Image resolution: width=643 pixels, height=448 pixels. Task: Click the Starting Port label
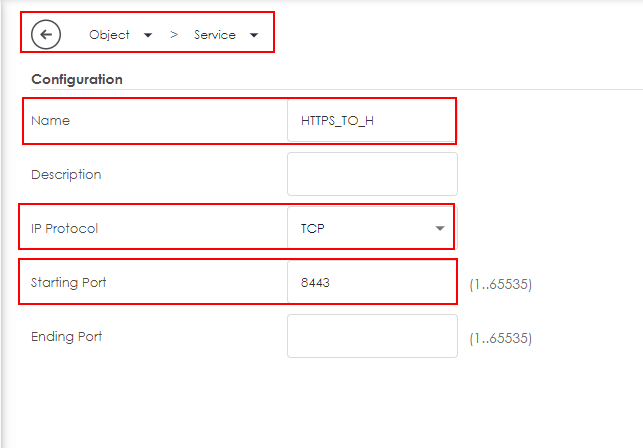69,282
